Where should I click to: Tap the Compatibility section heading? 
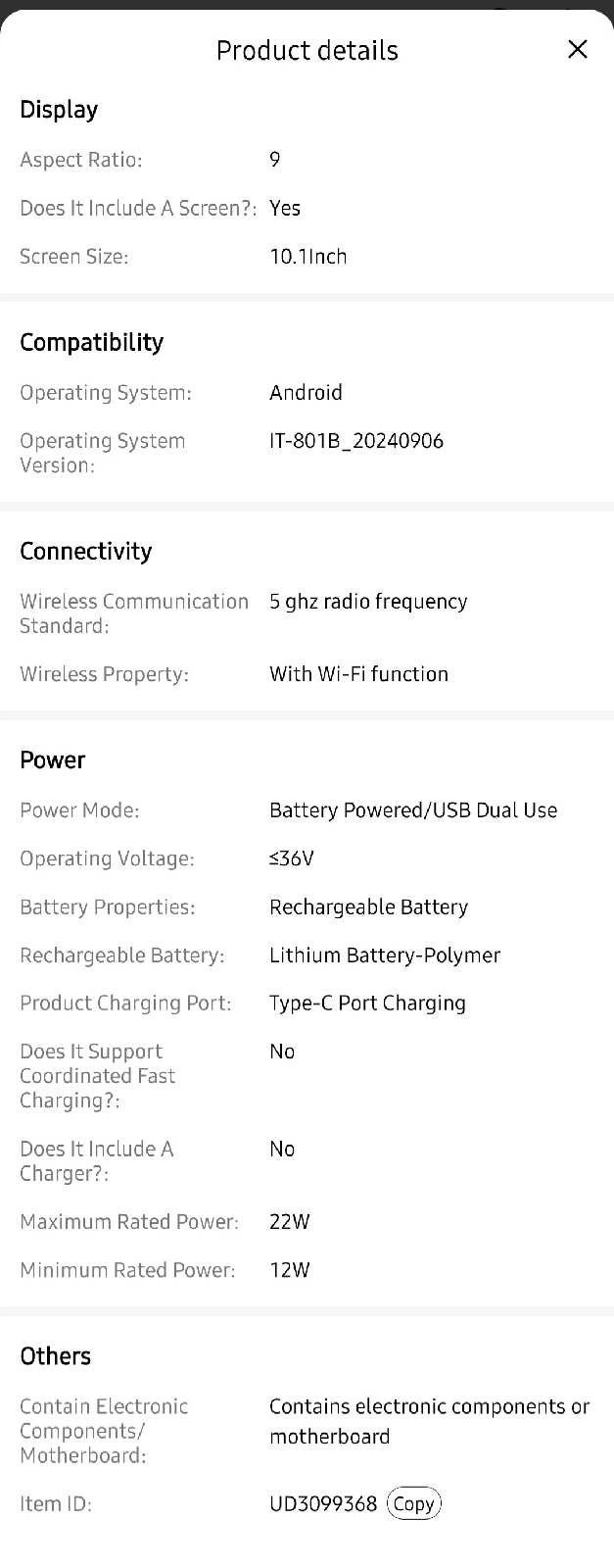click(91, 342)
